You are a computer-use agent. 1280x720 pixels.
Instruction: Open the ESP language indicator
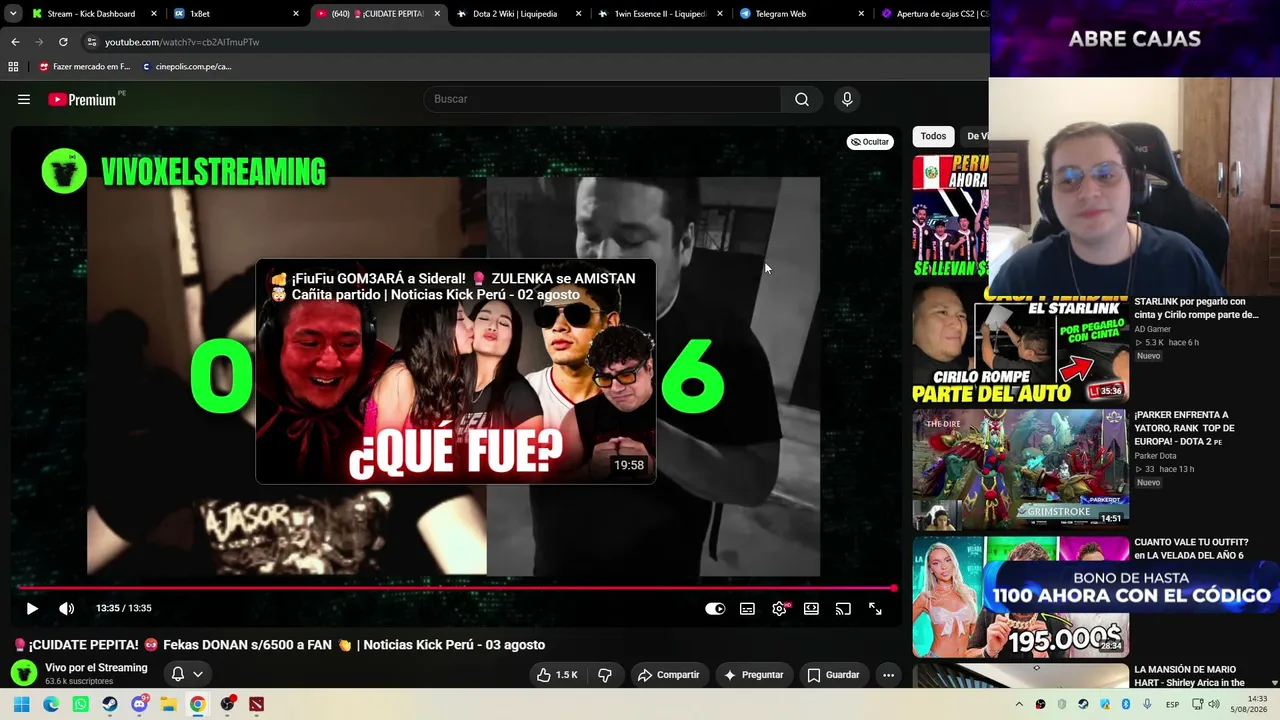1172,704
